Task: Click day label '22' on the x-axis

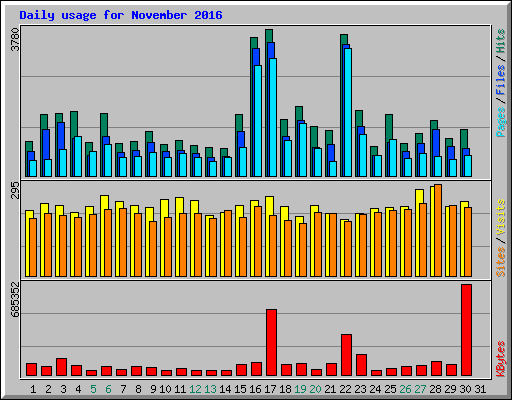Action: click(x=345, y=389)
